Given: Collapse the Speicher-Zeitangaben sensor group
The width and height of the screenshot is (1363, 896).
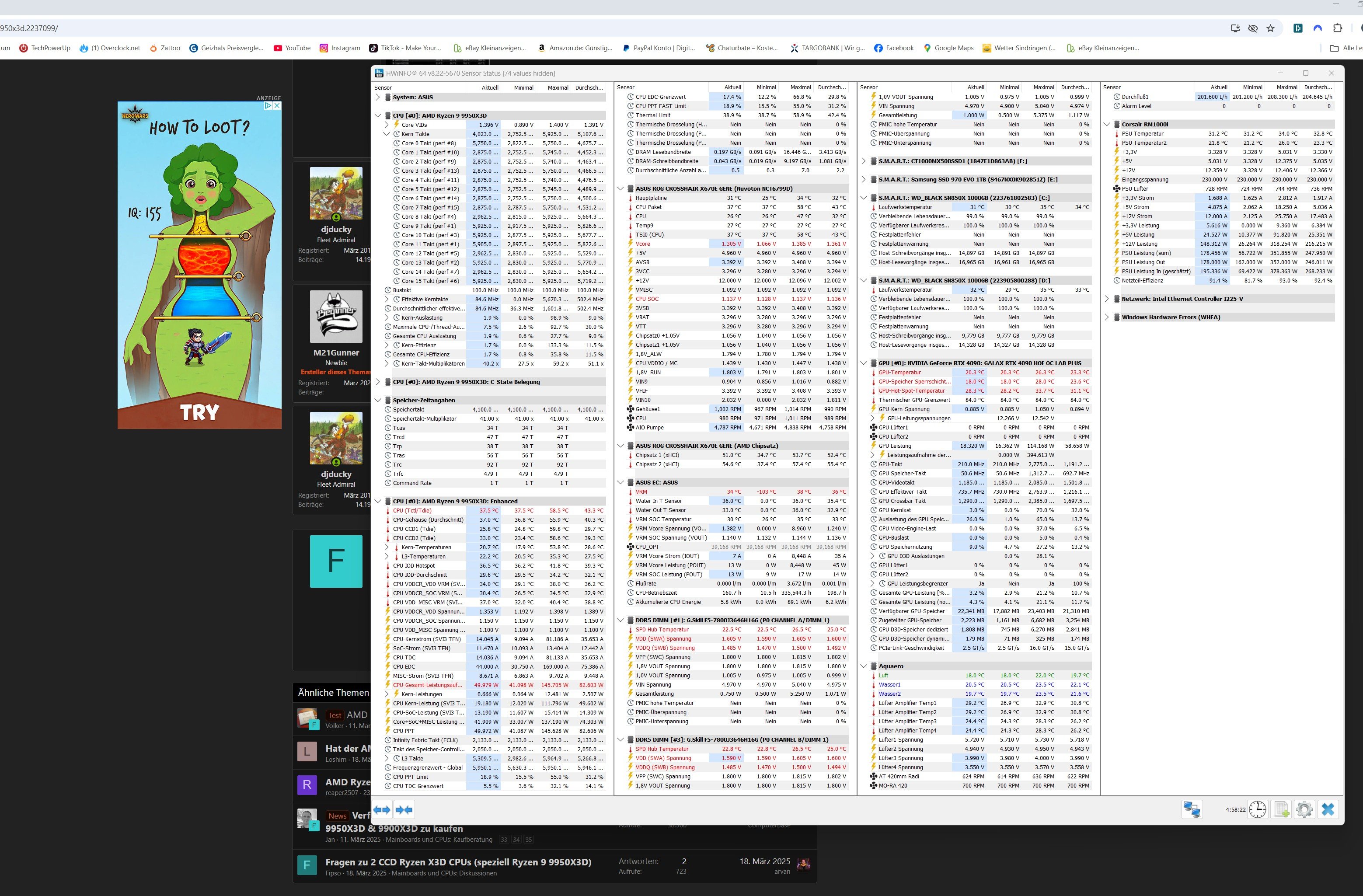Looking at the screenshot, I should point(378,400).
